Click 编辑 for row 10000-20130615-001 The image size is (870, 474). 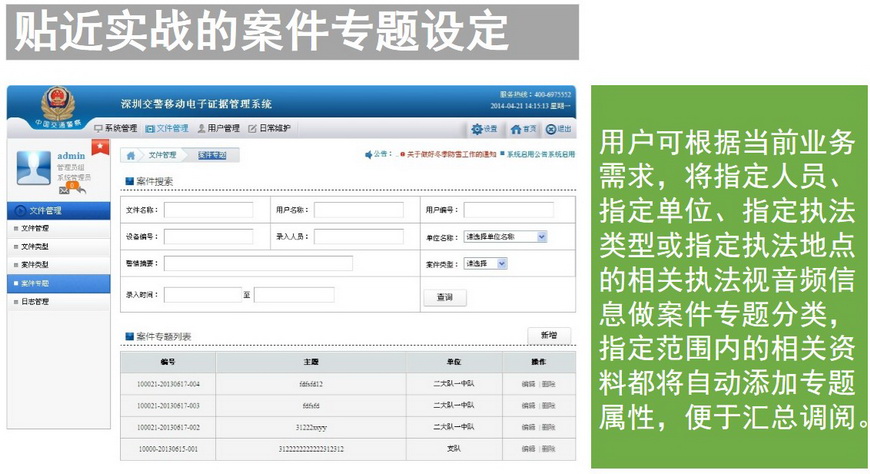528,449
